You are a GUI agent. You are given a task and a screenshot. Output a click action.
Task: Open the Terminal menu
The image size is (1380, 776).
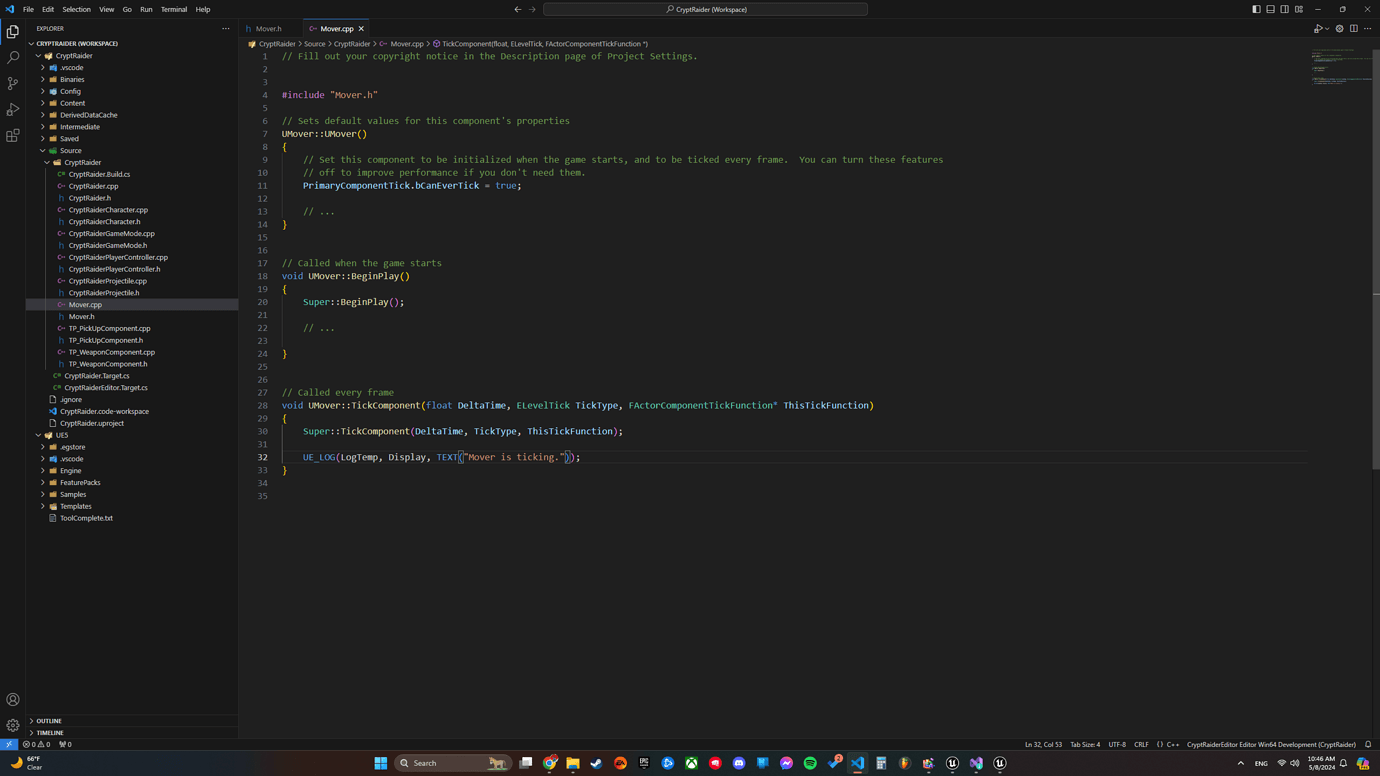point(173,9)
